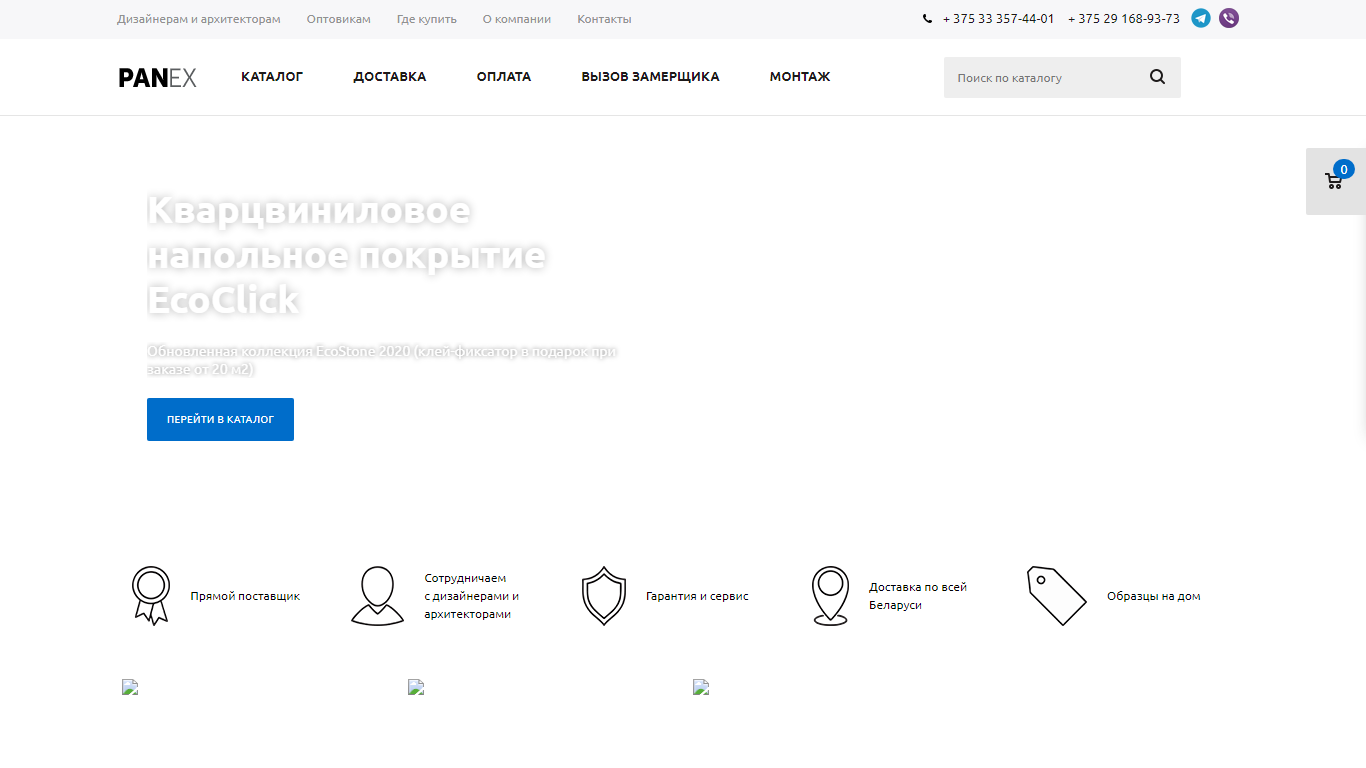This screenshot has height=768, width=1366.
Task: Open the shopping cart icon
Action: point(1333,182)
